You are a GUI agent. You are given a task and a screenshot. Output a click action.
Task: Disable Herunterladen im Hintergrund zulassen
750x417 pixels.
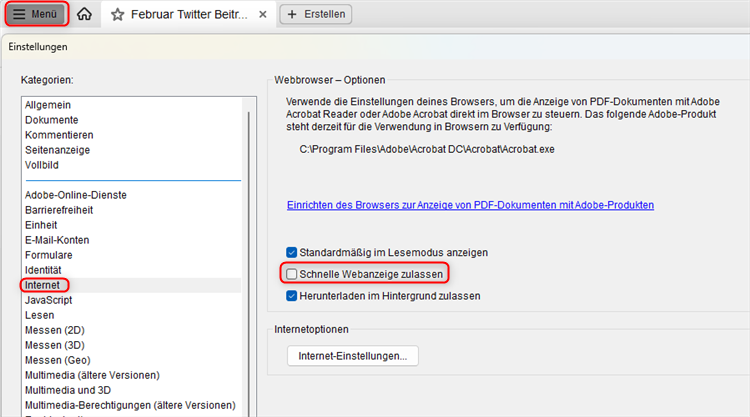tap(291, 296)
